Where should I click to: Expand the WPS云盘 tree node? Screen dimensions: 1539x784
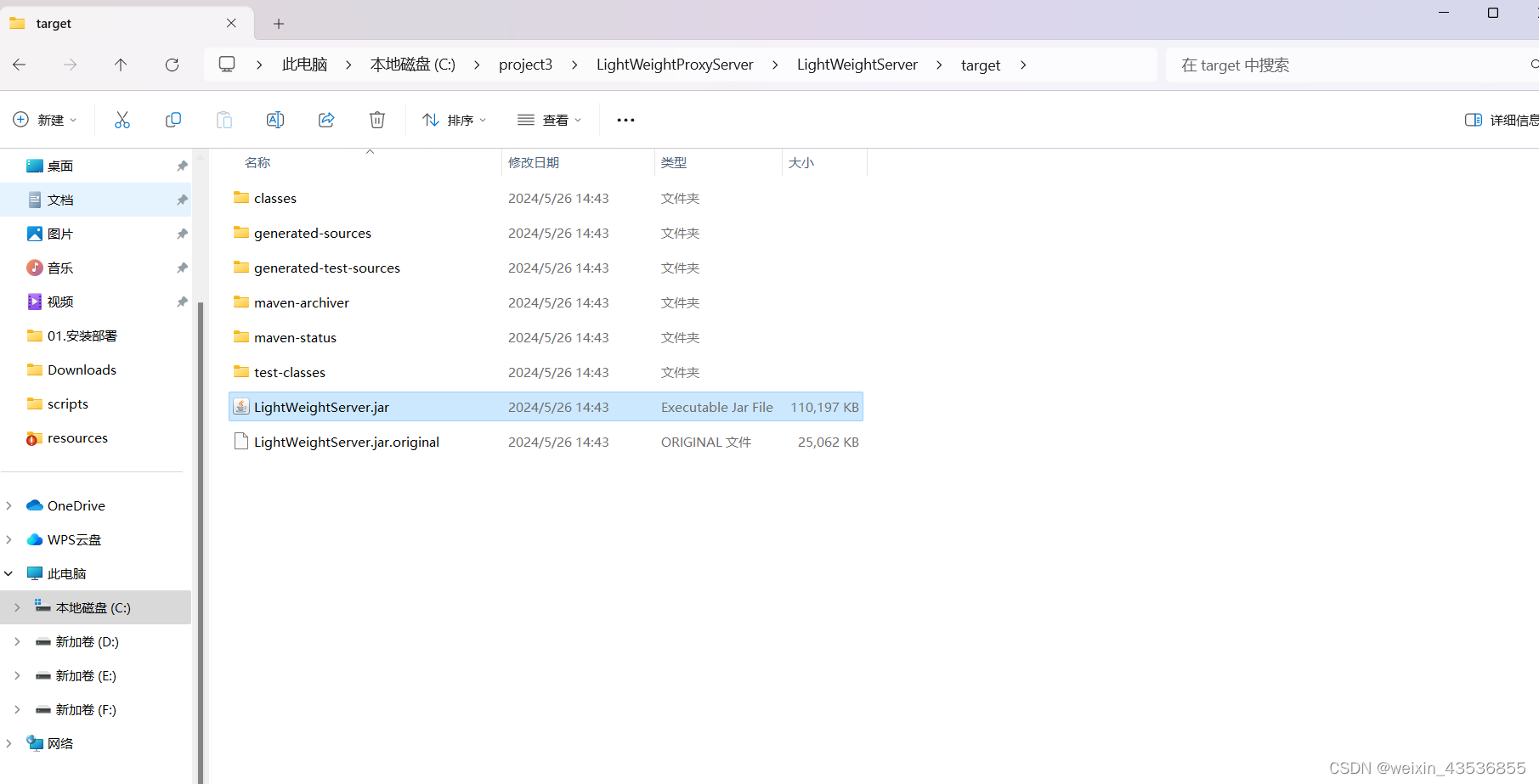9,539
